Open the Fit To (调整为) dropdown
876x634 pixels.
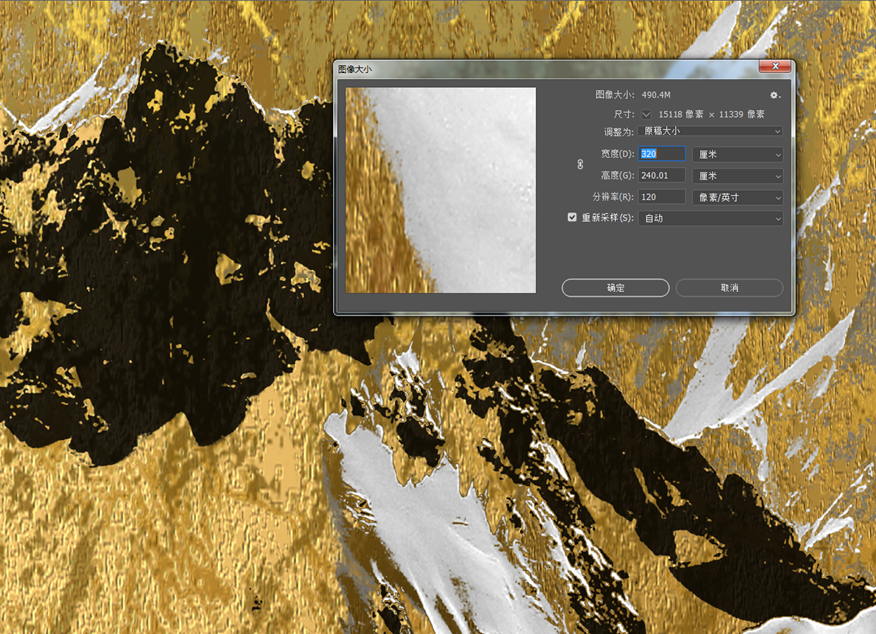coord(710,131)
